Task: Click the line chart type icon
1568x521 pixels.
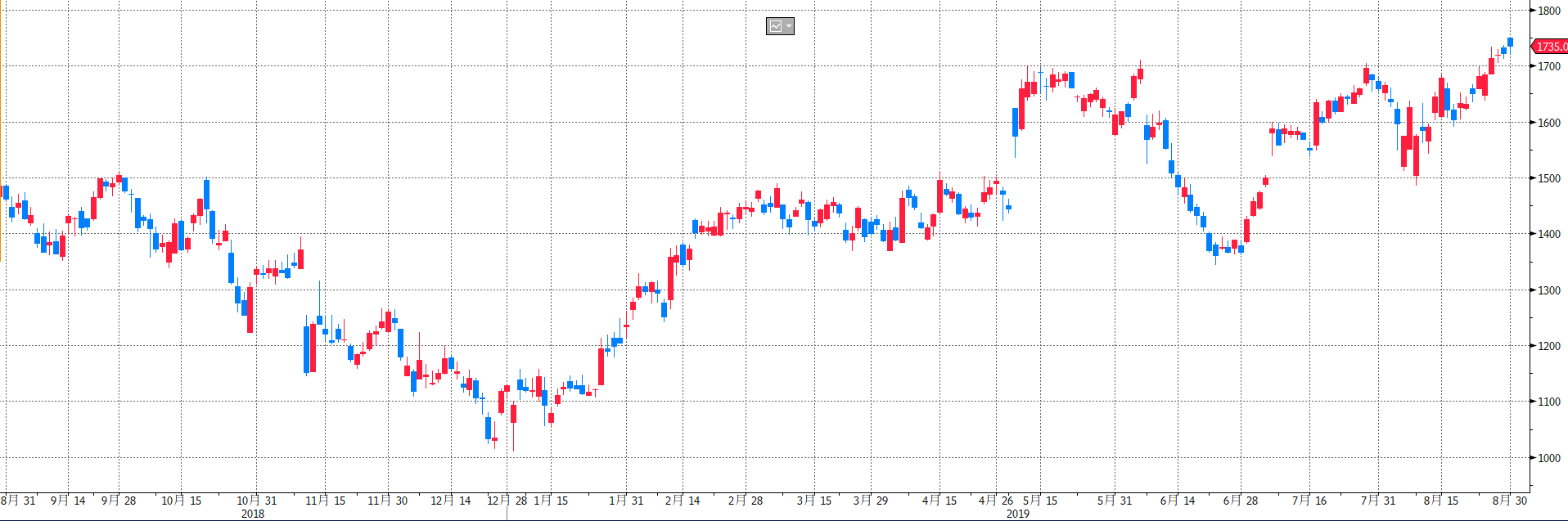Action: tap(775, 26)
